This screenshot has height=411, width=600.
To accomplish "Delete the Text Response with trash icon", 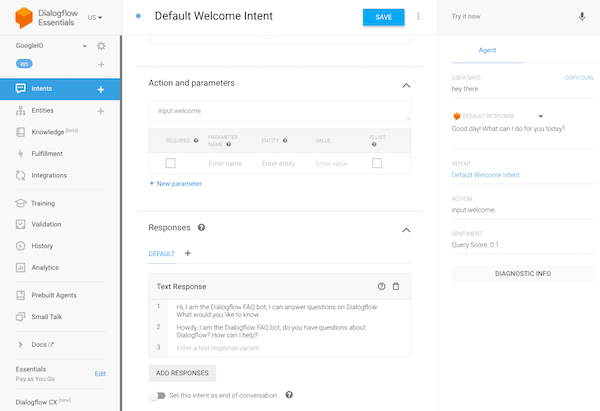I will click(396, 287).
